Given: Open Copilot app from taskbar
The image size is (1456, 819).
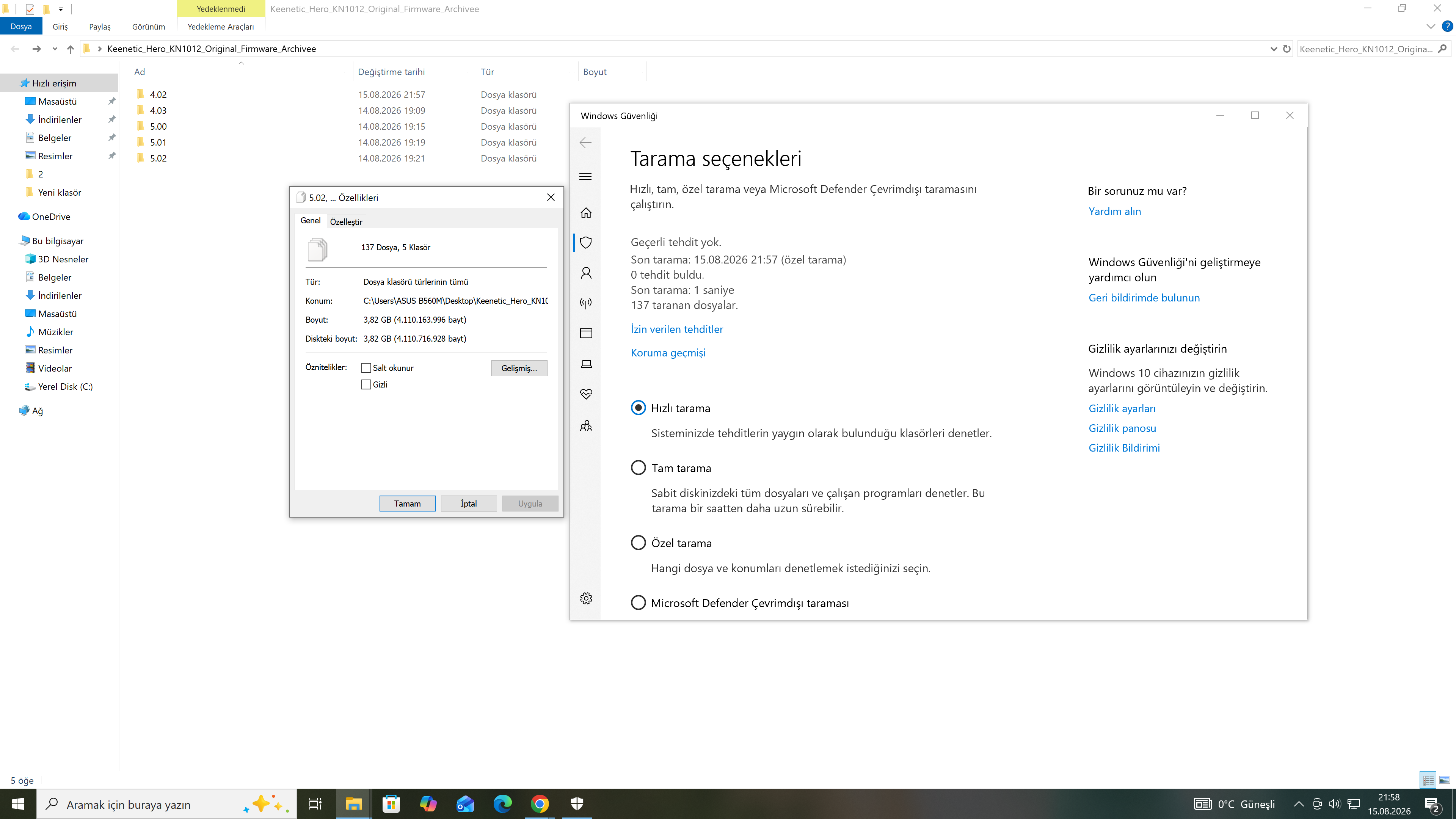Looking at the screenshot, I should pos(428,804).
